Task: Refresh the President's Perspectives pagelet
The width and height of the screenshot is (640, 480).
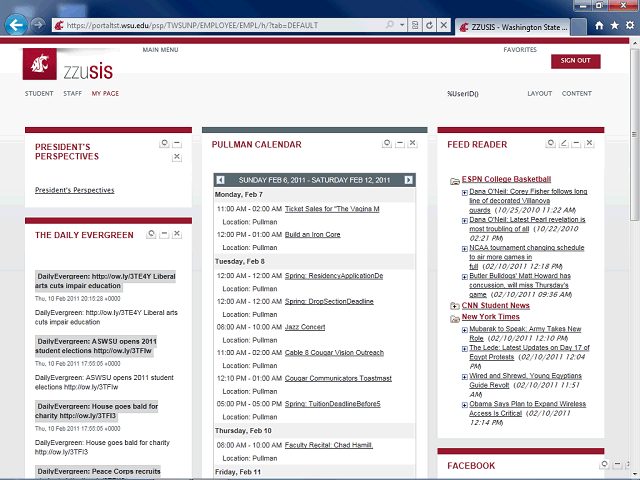Action: 163,144
